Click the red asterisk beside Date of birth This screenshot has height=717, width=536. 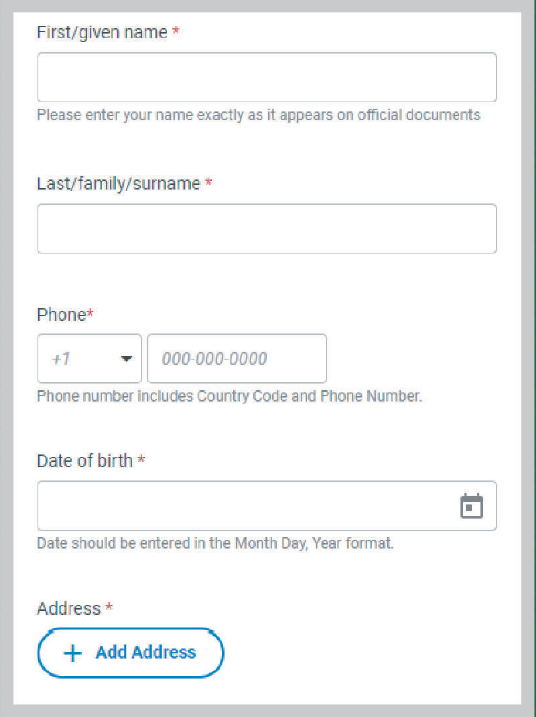click(x=141, y=459)
